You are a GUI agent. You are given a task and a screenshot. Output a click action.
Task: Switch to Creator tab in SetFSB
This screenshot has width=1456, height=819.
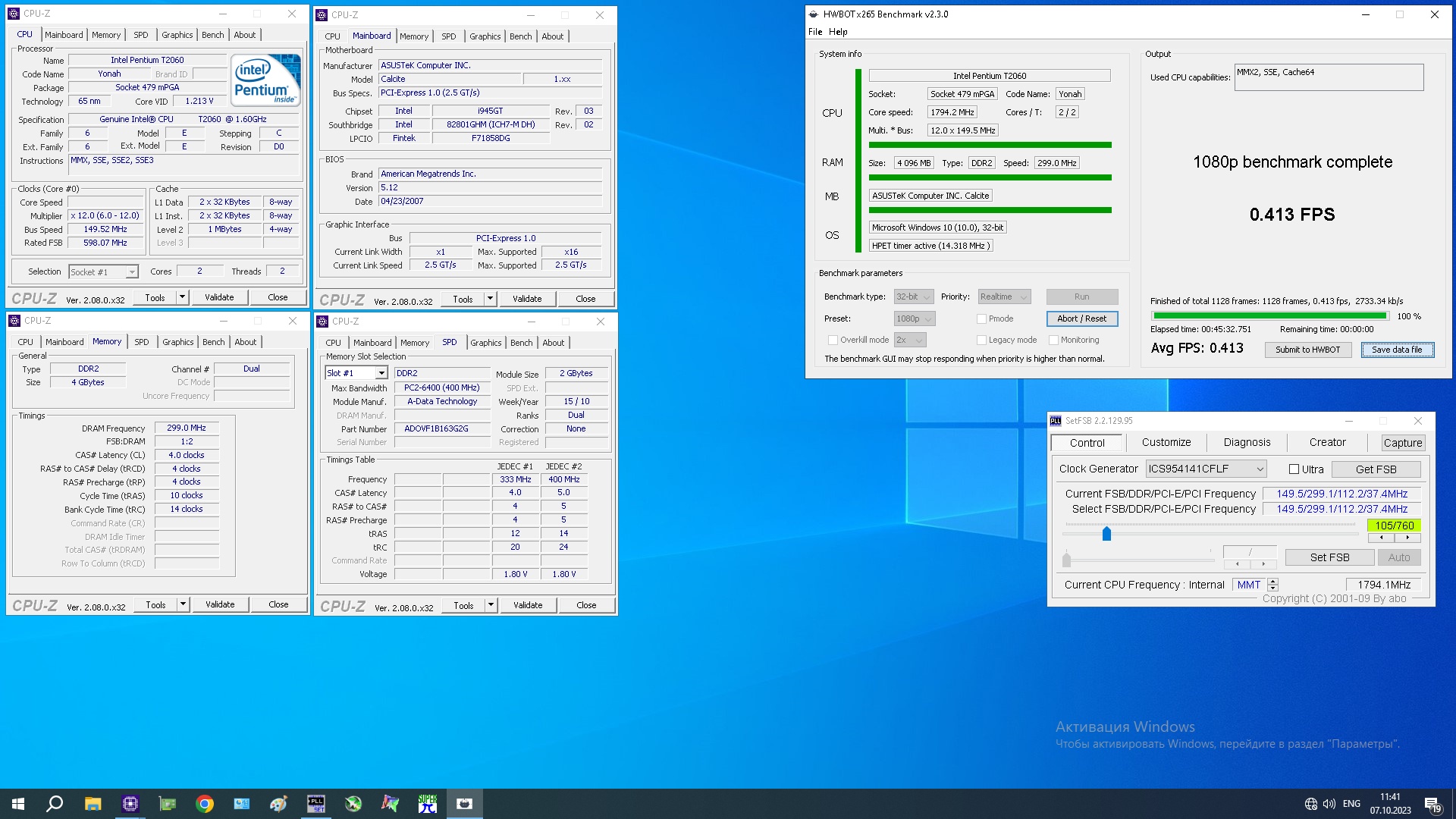point(1327,442)
